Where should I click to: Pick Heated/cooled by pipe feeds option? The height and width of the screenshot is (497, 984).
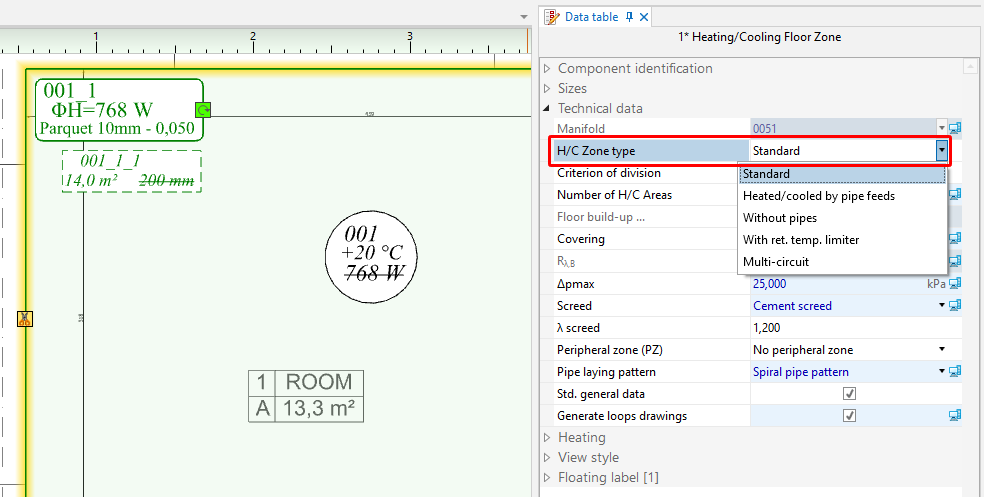[818, 196]
